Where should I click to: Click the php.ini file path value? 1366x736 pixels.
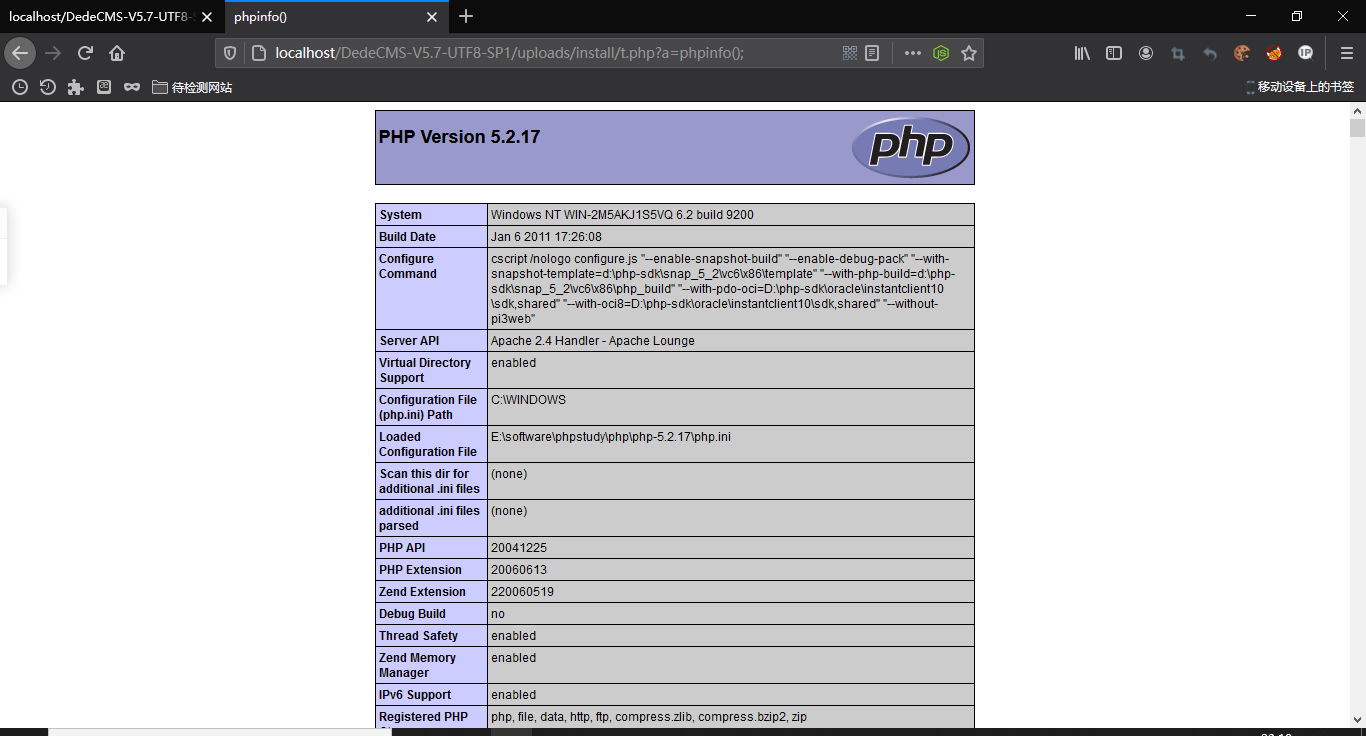611,437
